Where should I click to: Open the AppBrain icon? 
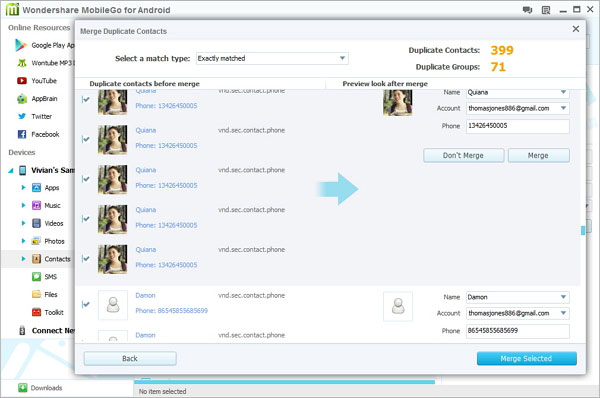pyautogui.click(x=22, y=99)
